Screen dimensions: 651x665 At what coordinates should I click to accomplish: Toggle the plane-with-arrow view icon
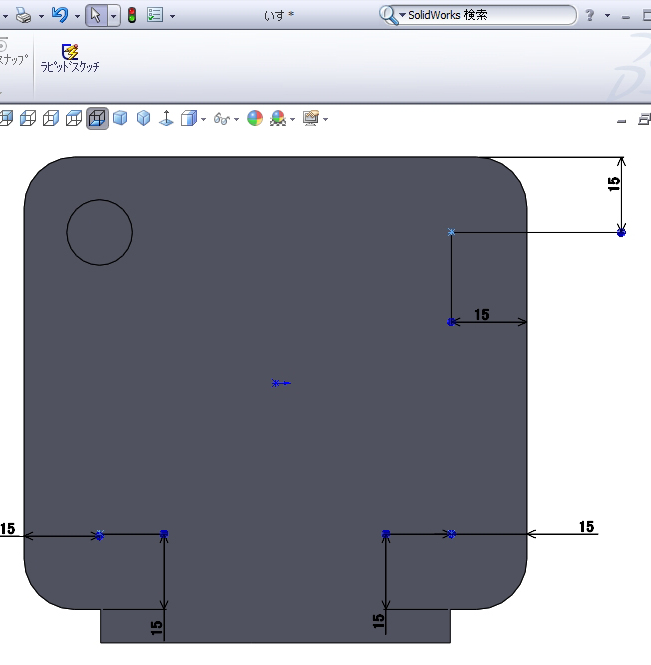(165, 119)
